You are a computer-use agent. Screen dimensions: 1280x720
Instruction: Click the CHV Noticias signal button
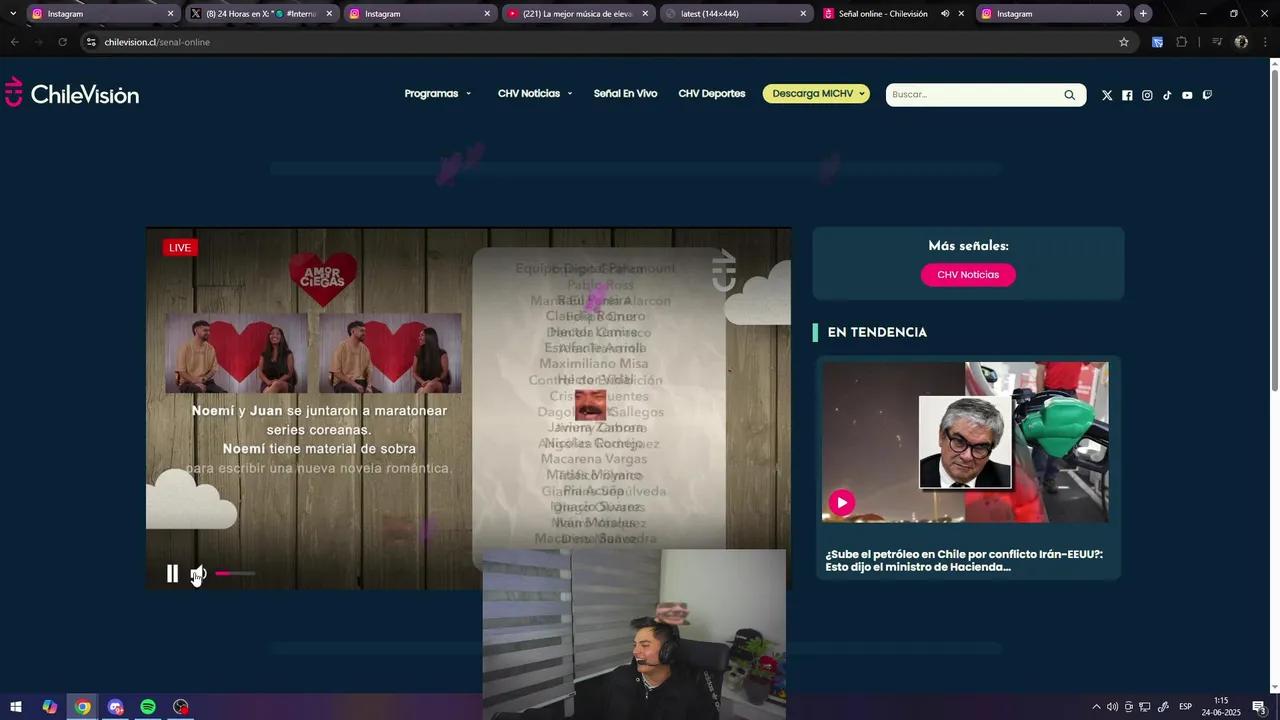coord(968,275)
